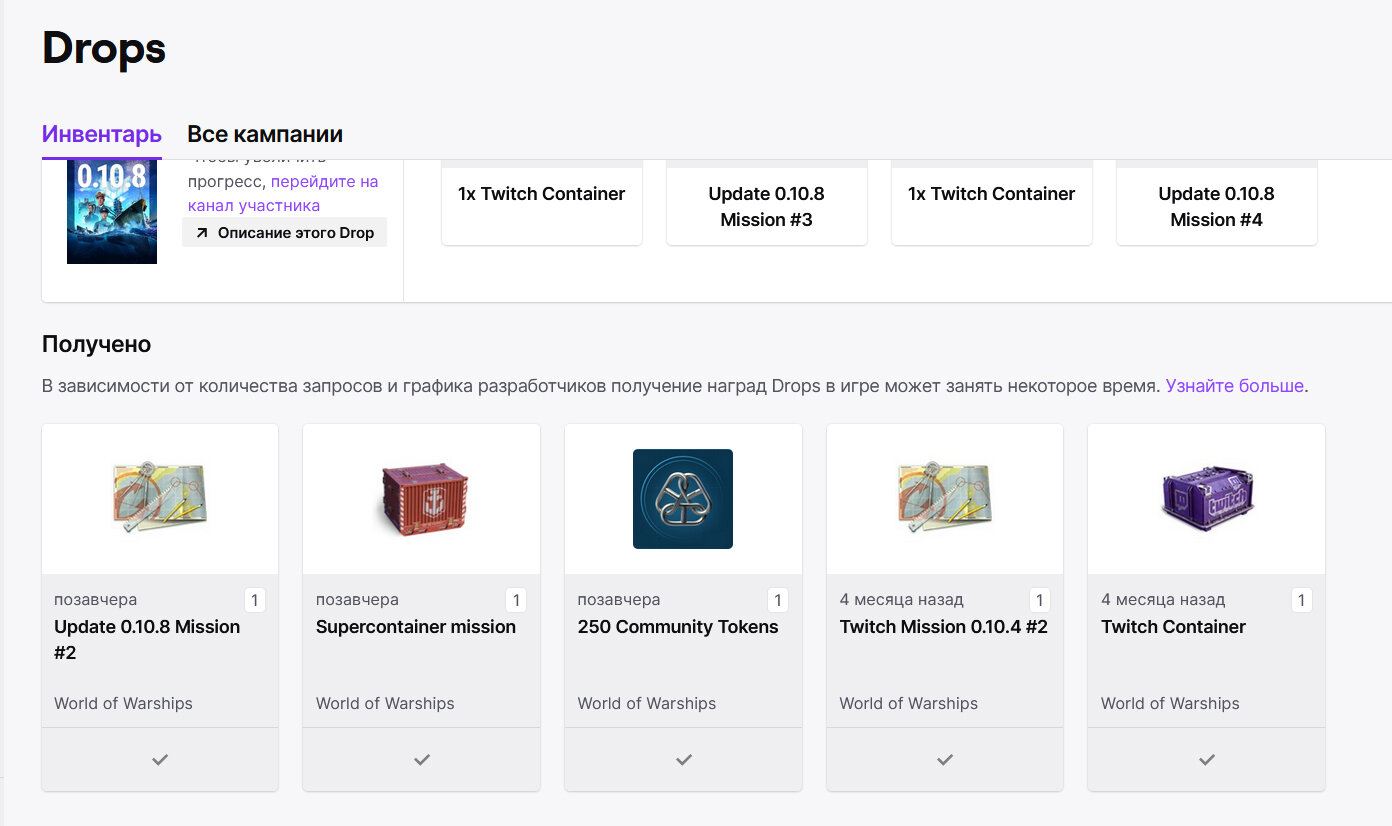Click the Twitch Mission 0.10.4 #2 title
Viewport: 1392px width, 826px height.
(x=944, y=627)
